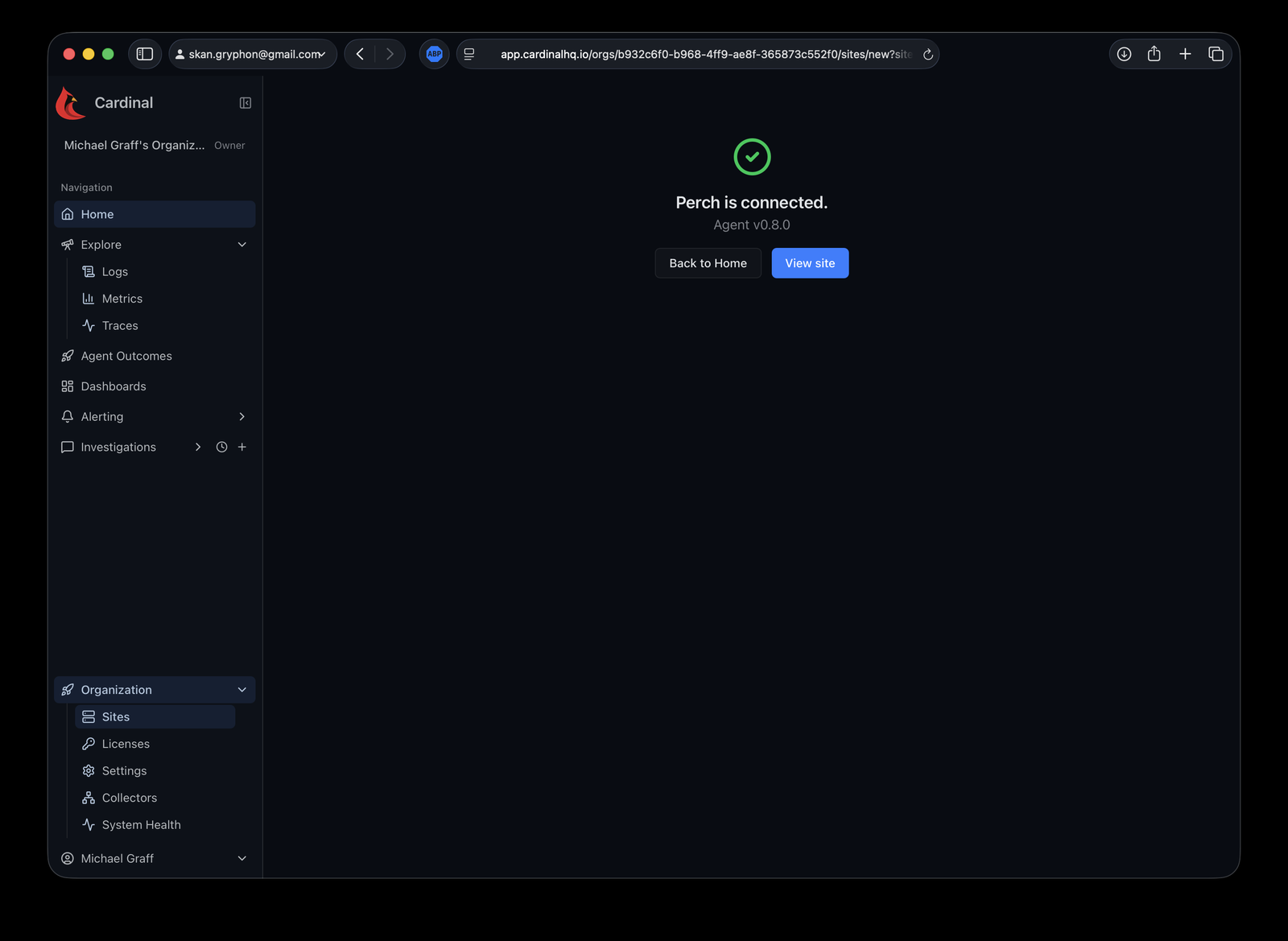Viewport: 1288px width, 941px height.
Task: Click the Investigations chat icon
Action: (68, 447)
